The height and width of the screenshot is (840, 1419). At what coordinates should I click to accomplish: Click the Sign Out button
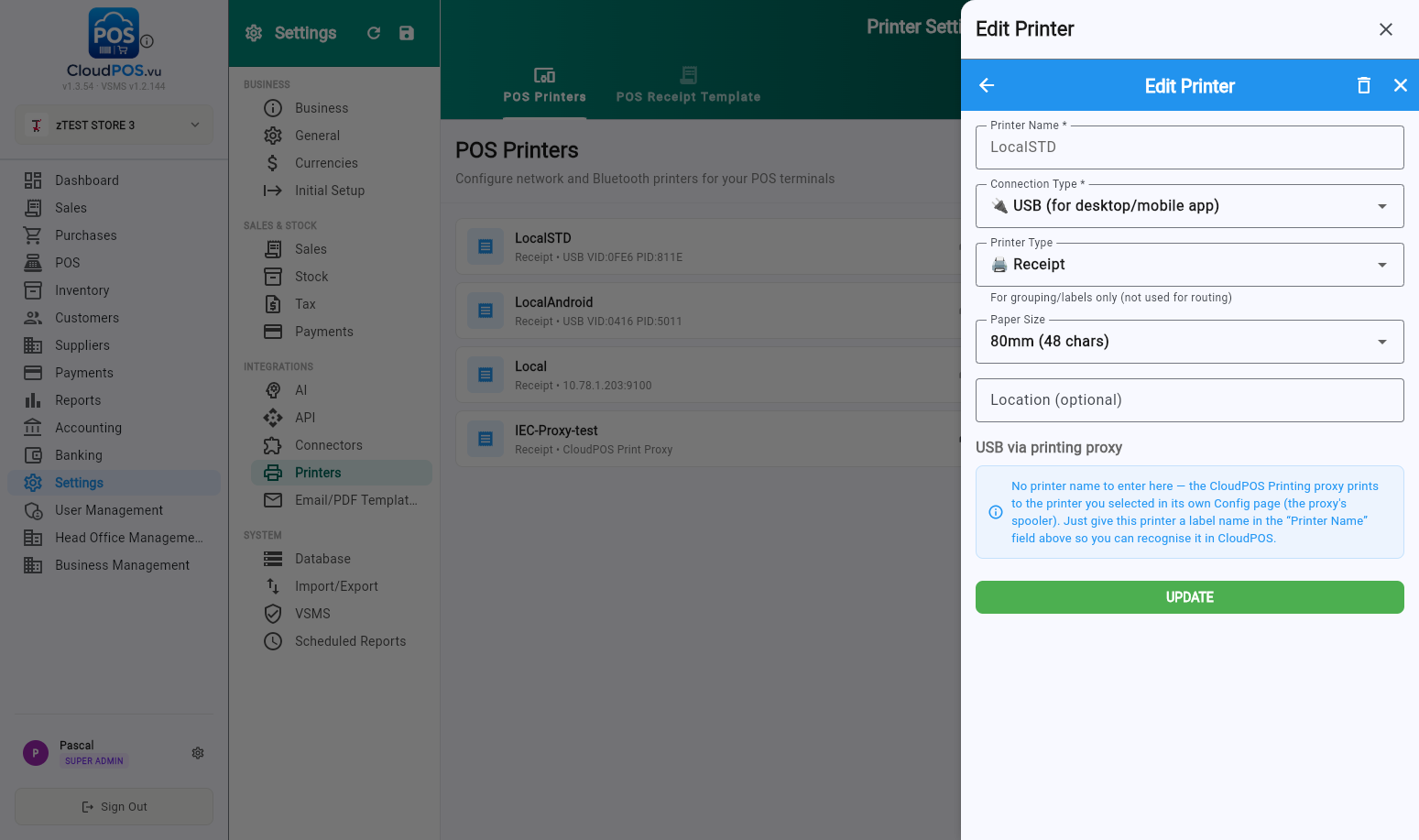click(x=114, y=807)
